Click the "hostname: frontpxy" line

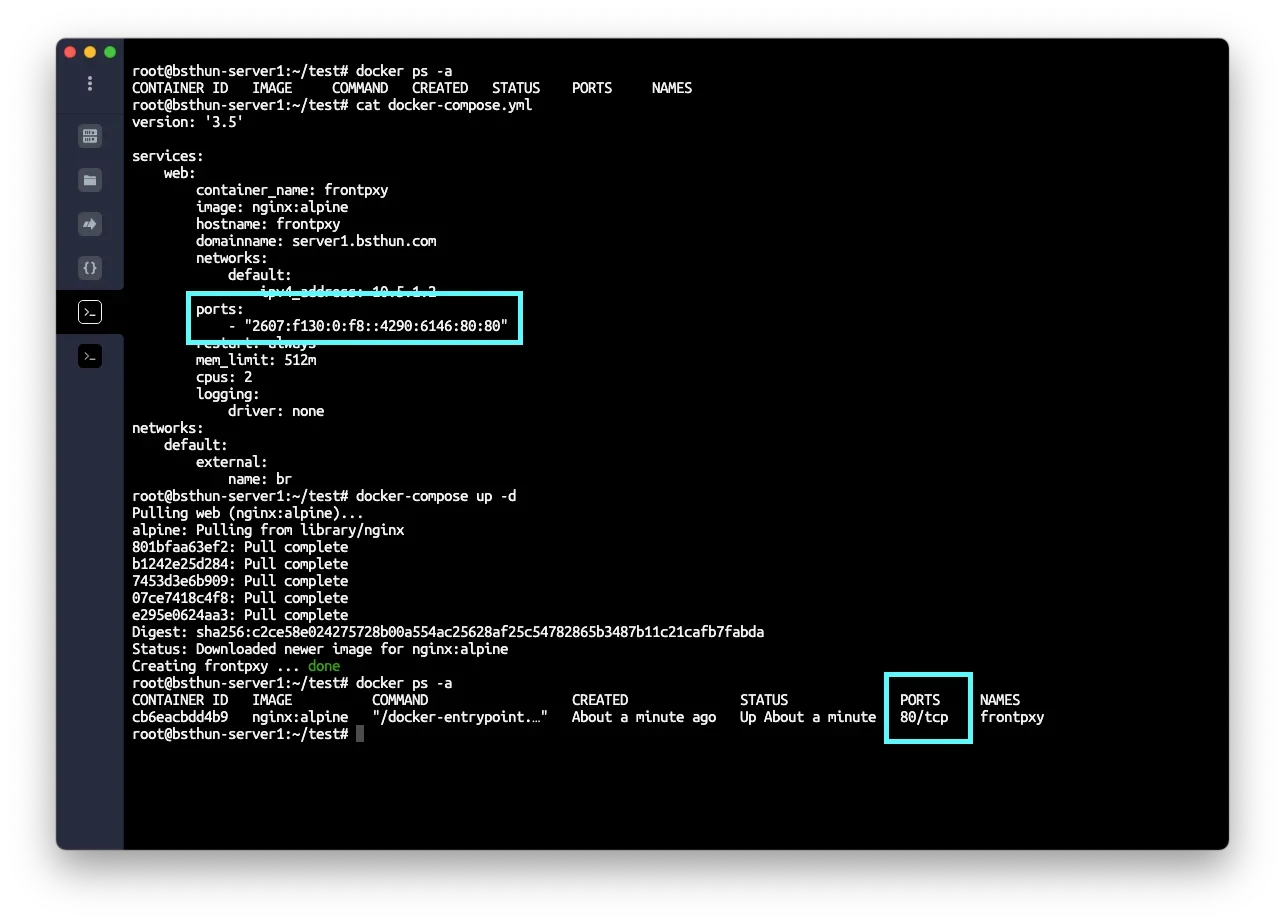click(x=268, y=224)
